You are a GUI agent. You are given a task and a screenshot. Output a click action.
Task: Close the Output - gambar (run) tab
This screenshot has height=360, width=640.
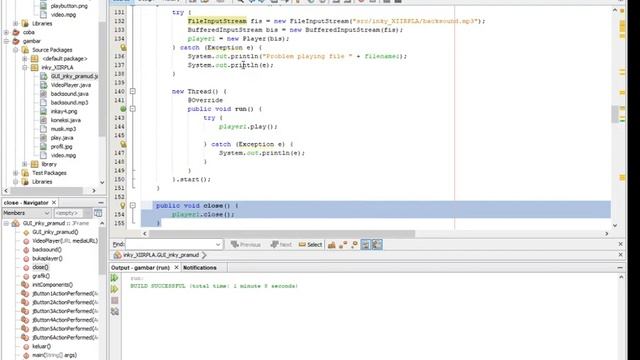176,267
